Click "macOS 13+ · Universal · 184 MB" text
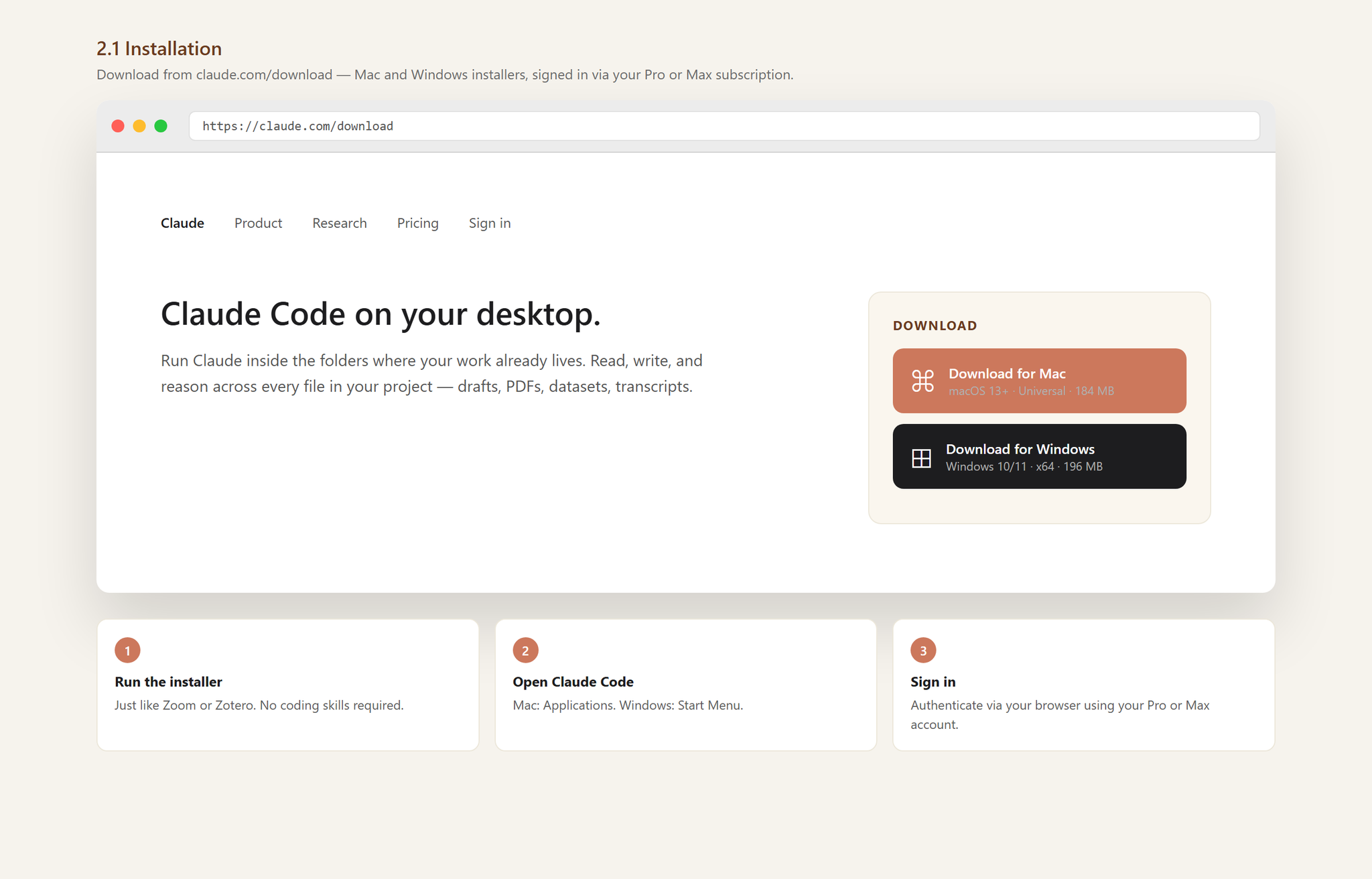 tap(1031, 391)
